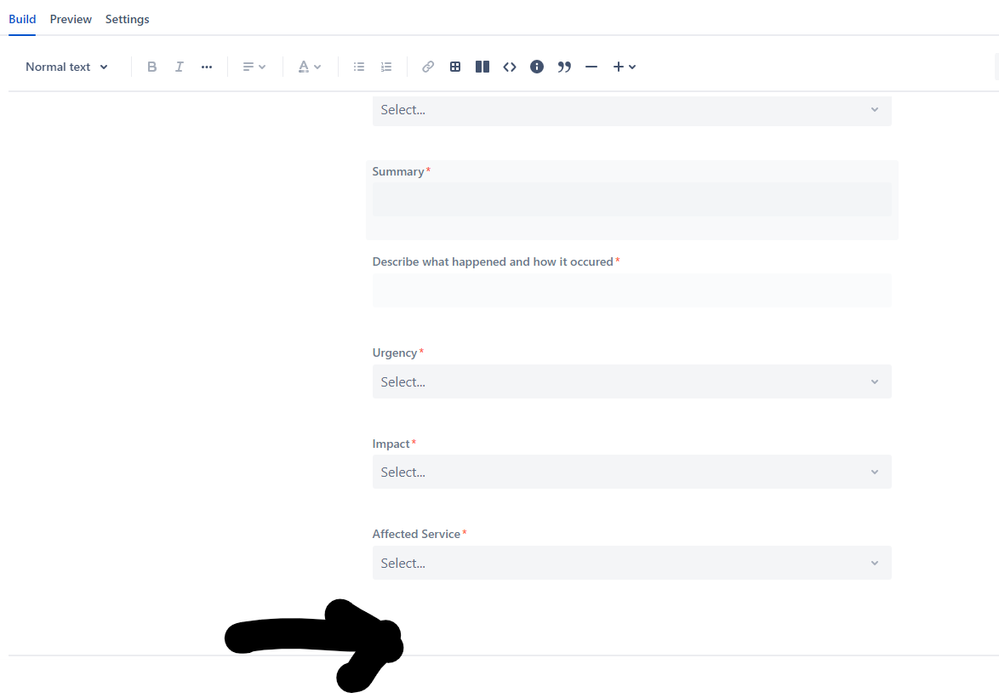
Task: Insert a hyperlink
Action: coord(428,67)
